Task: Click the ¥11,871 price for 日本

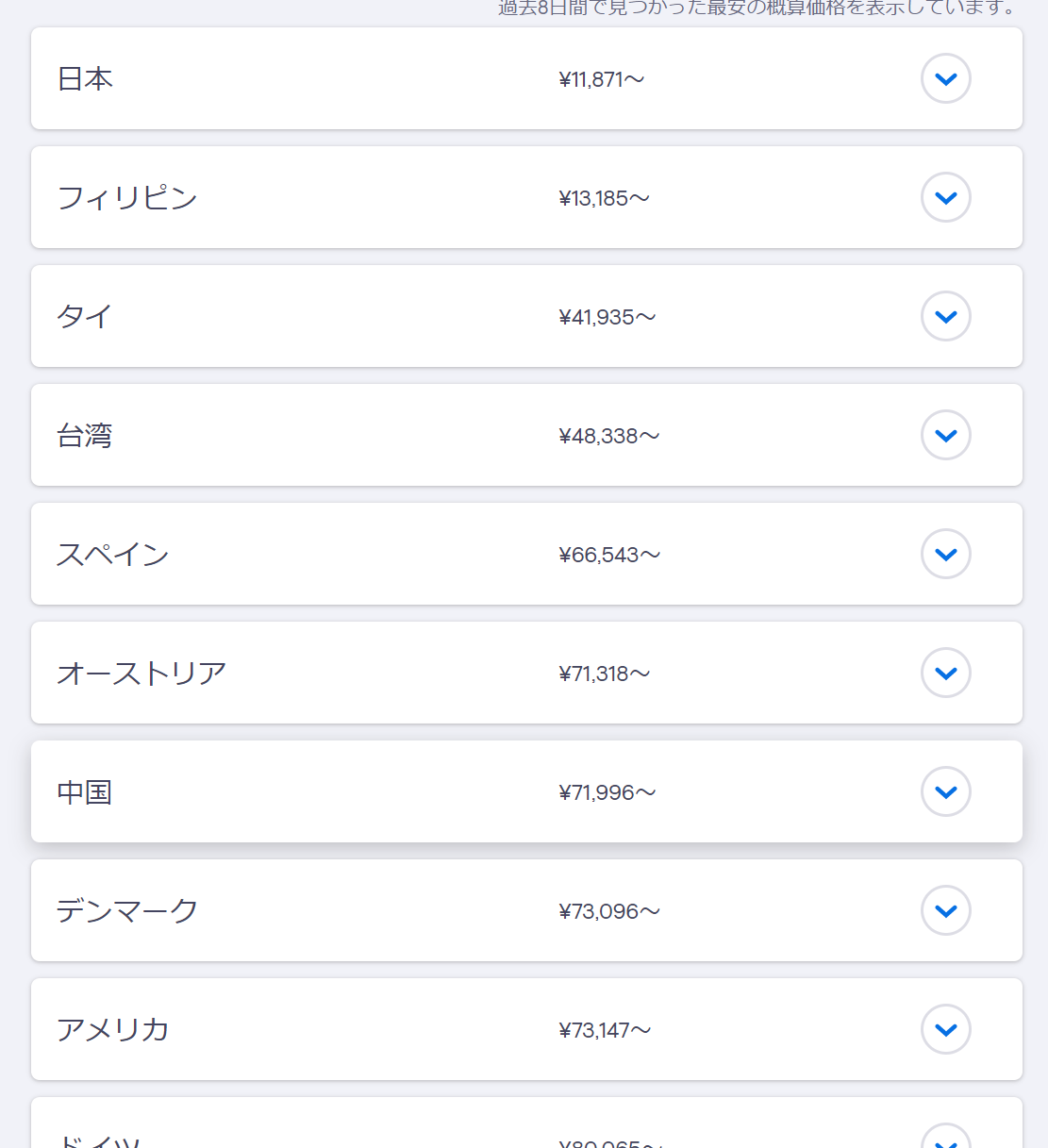Action: [601, 79]
